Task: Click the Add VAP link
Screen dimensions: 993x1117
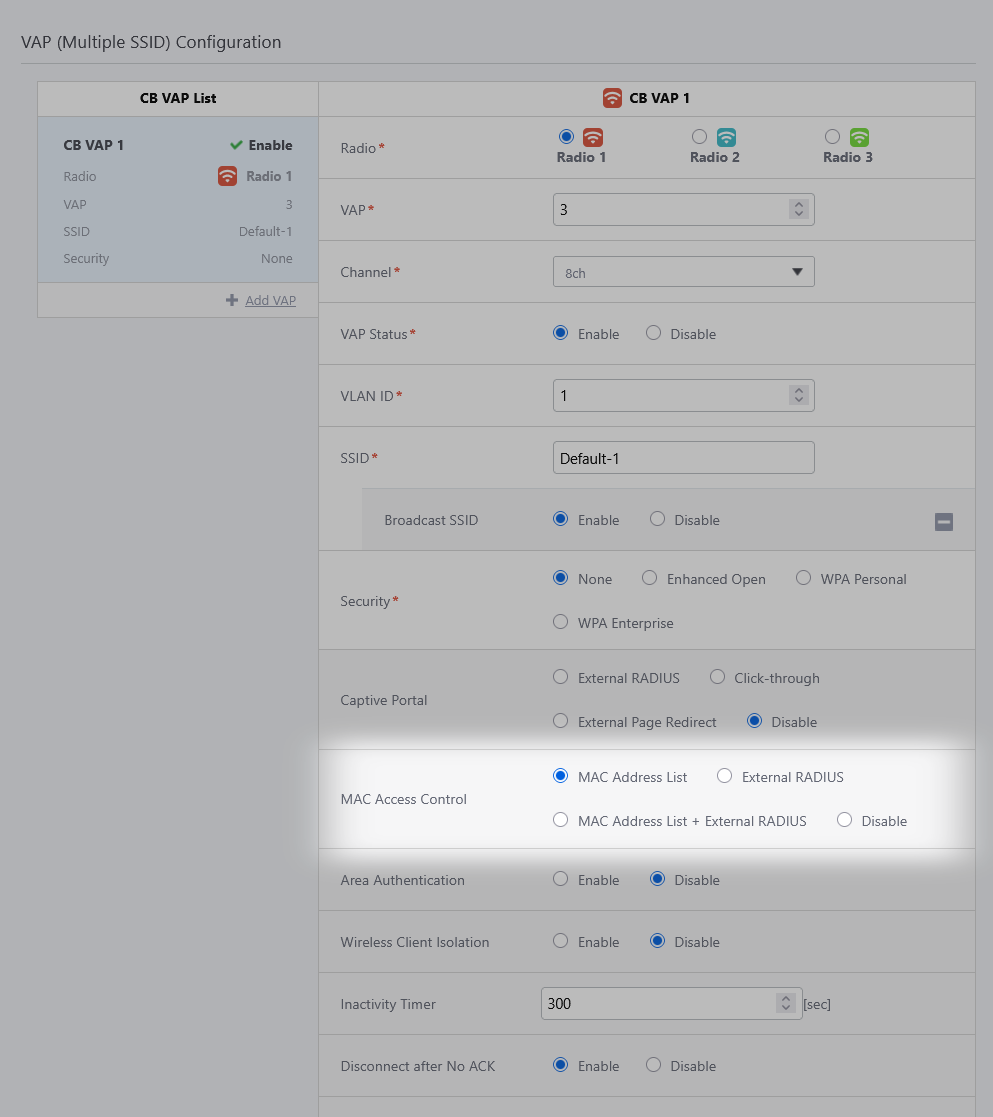Action: coord(271,301)
